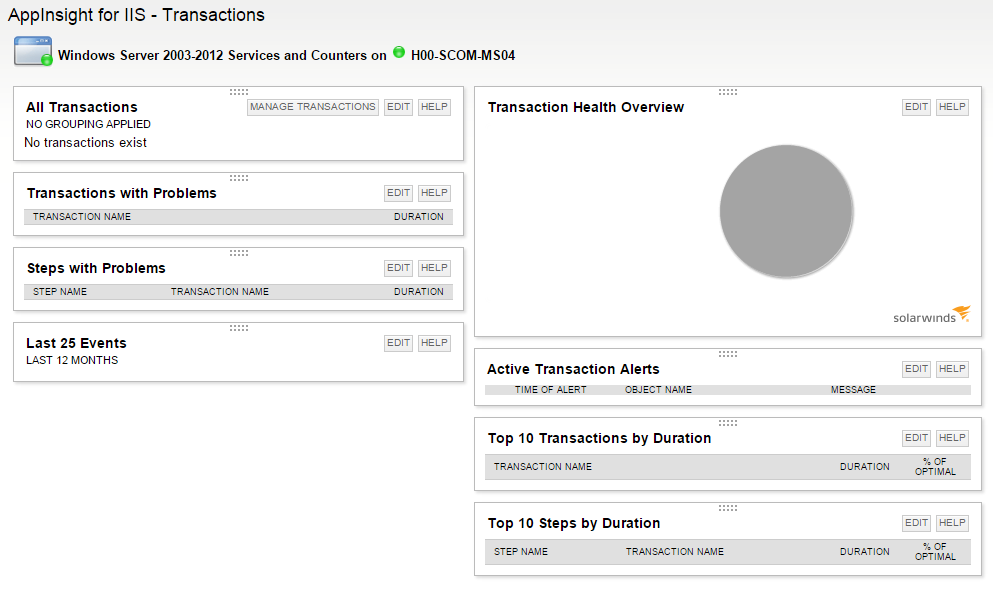This screenshot has width=993, height=589.
Task: Edit Top 10 Steps by Duration panel
Action: [x=916, y=523]
